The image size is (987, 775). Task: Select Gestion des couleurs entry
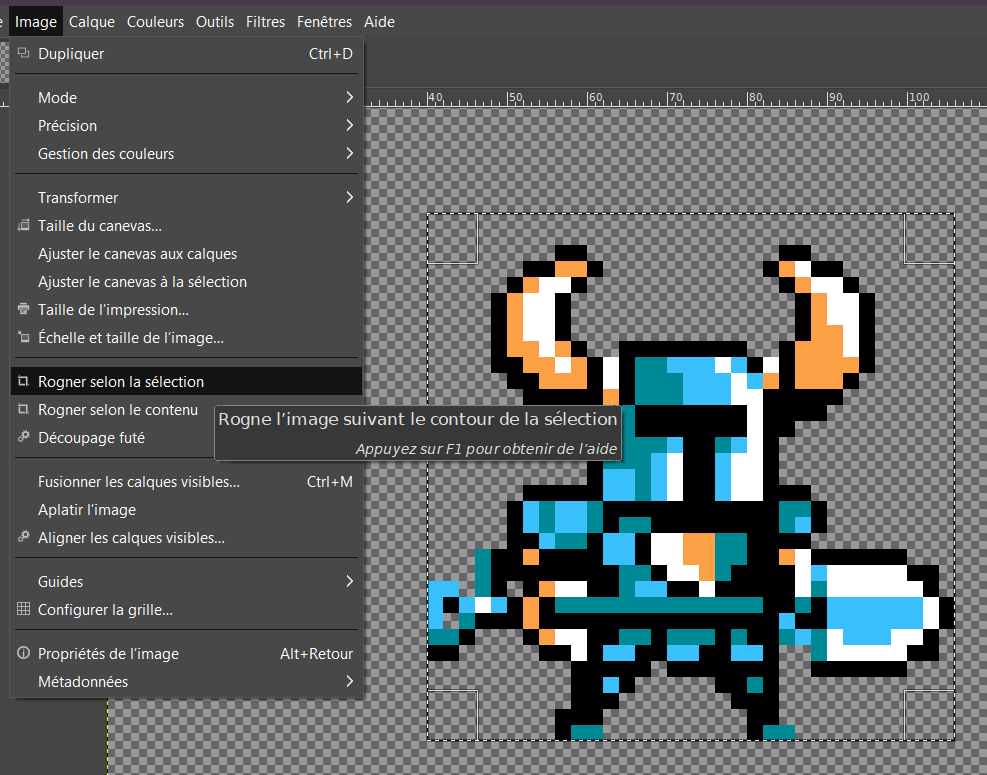186,154
